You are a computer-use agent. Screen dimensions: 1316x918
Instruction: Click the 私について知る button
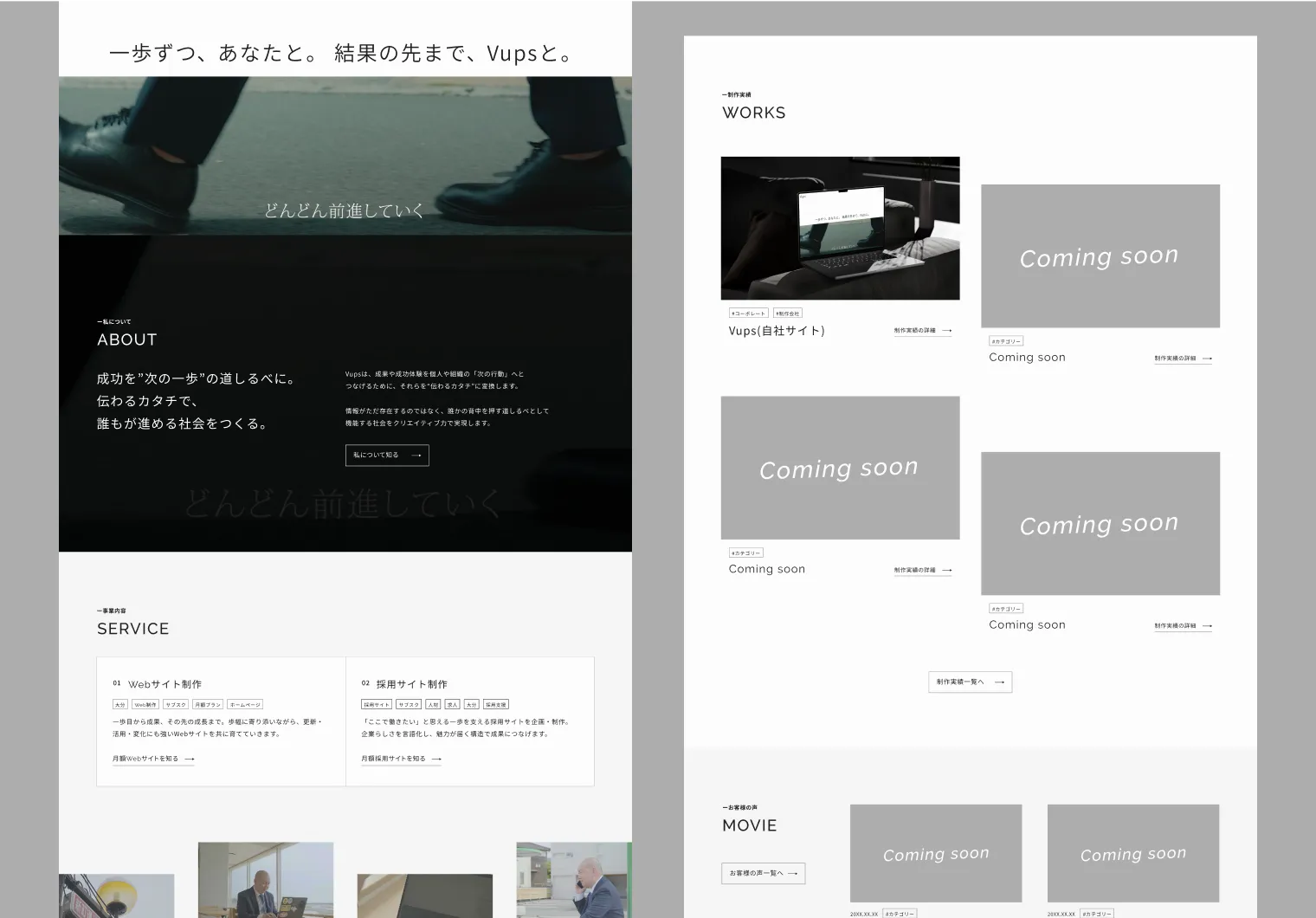(386, 456)
